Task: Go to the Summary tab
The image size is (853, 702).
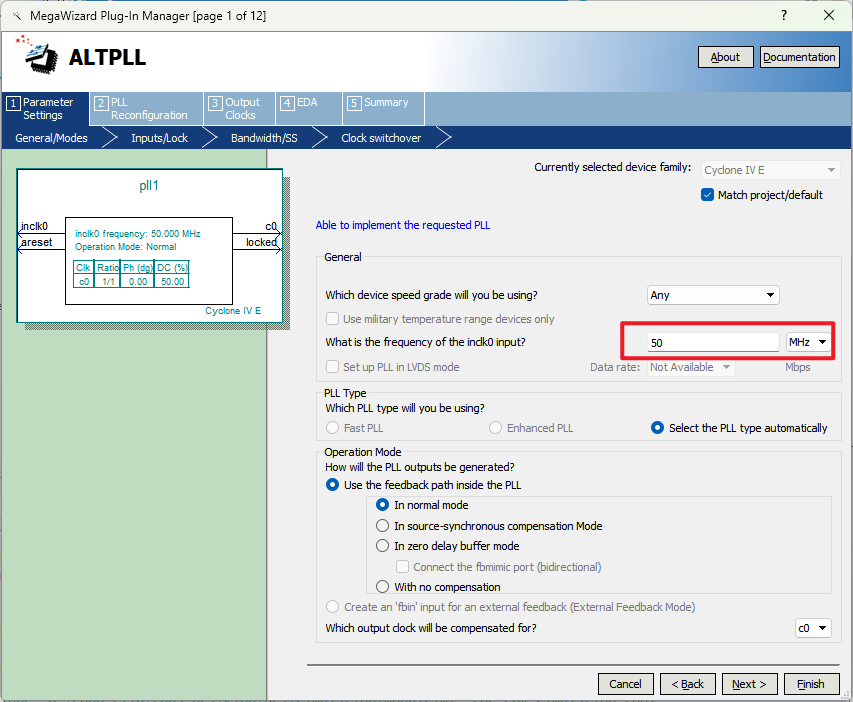Action: pyautogui.click(x=384, y=109)
